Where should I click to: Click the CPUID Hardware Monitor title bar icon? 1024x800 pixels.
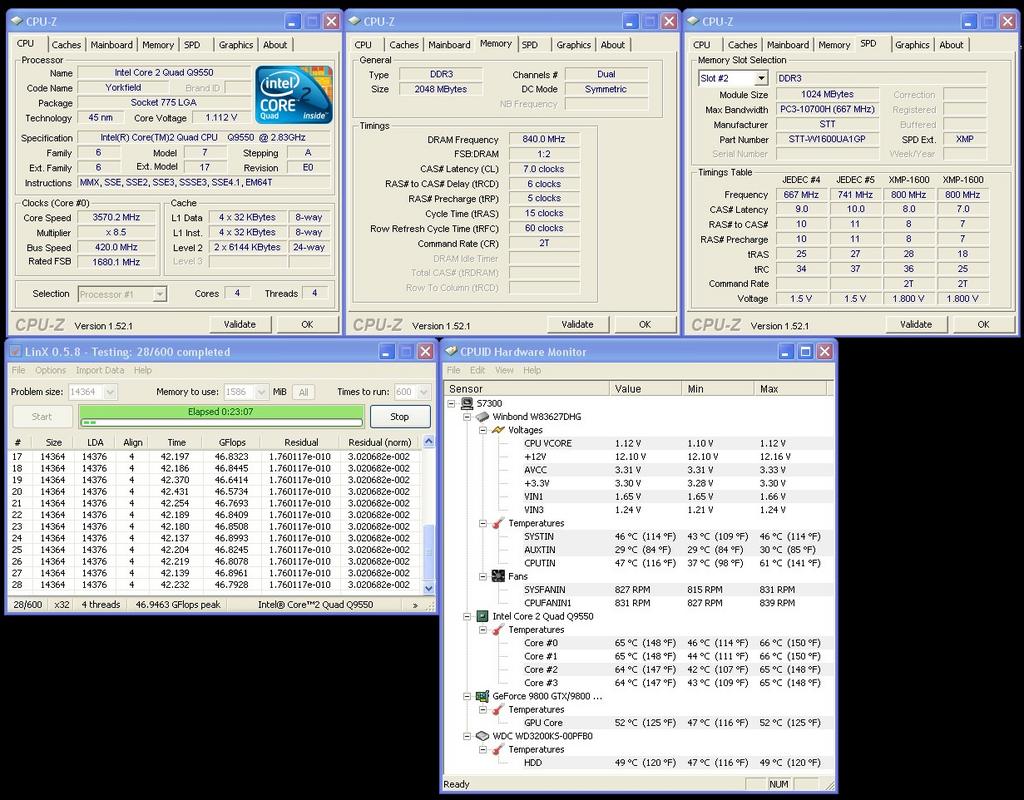(x=451, y=351)
